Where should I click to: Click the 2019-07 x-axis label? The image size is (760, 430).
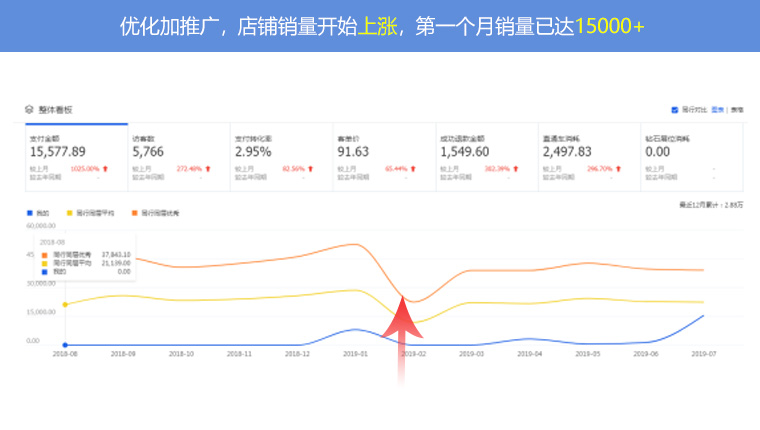pyautogui.click(x=704, y=354)
